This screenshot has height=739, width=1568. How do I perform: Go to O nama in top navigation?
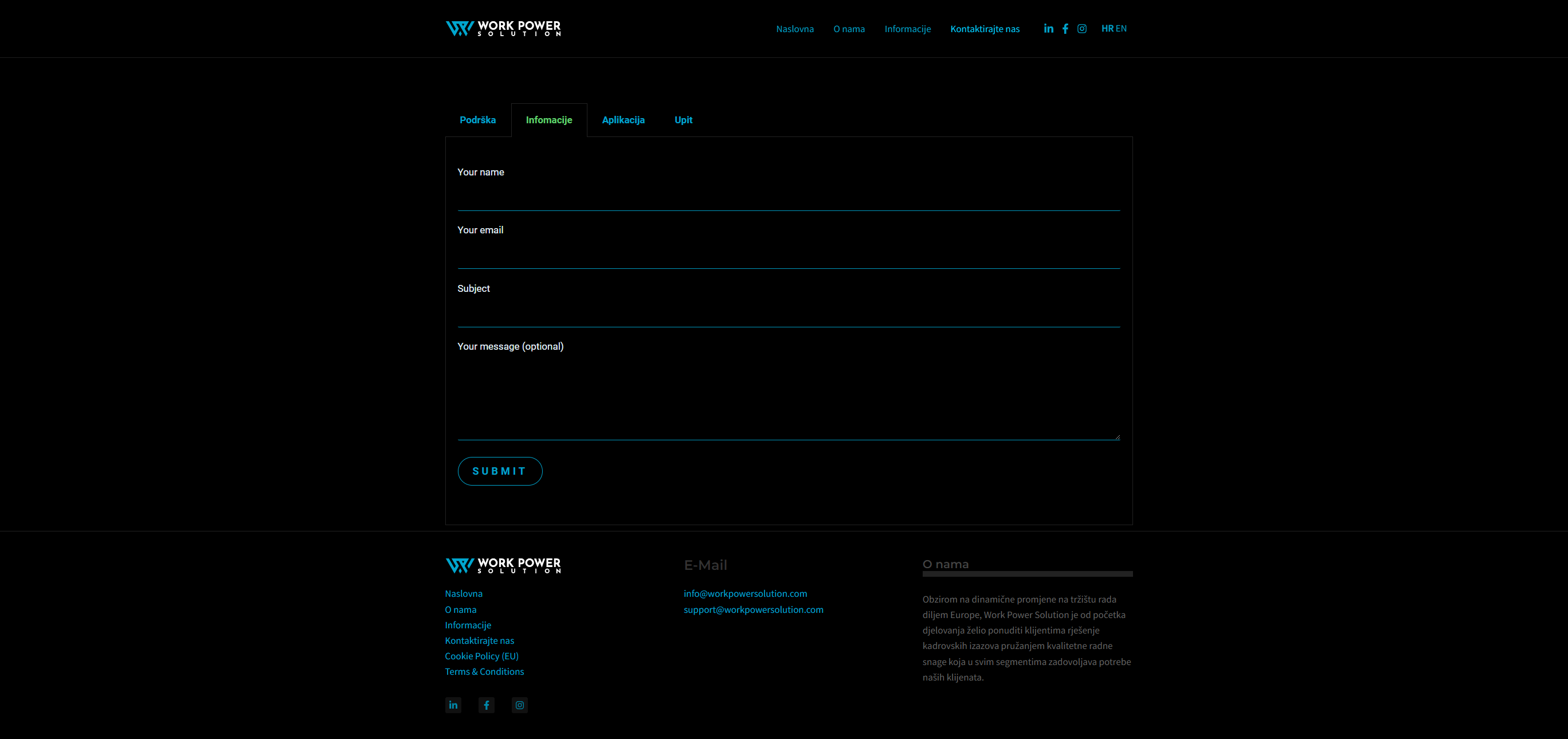pyautogui.click(x=849, y=29)
